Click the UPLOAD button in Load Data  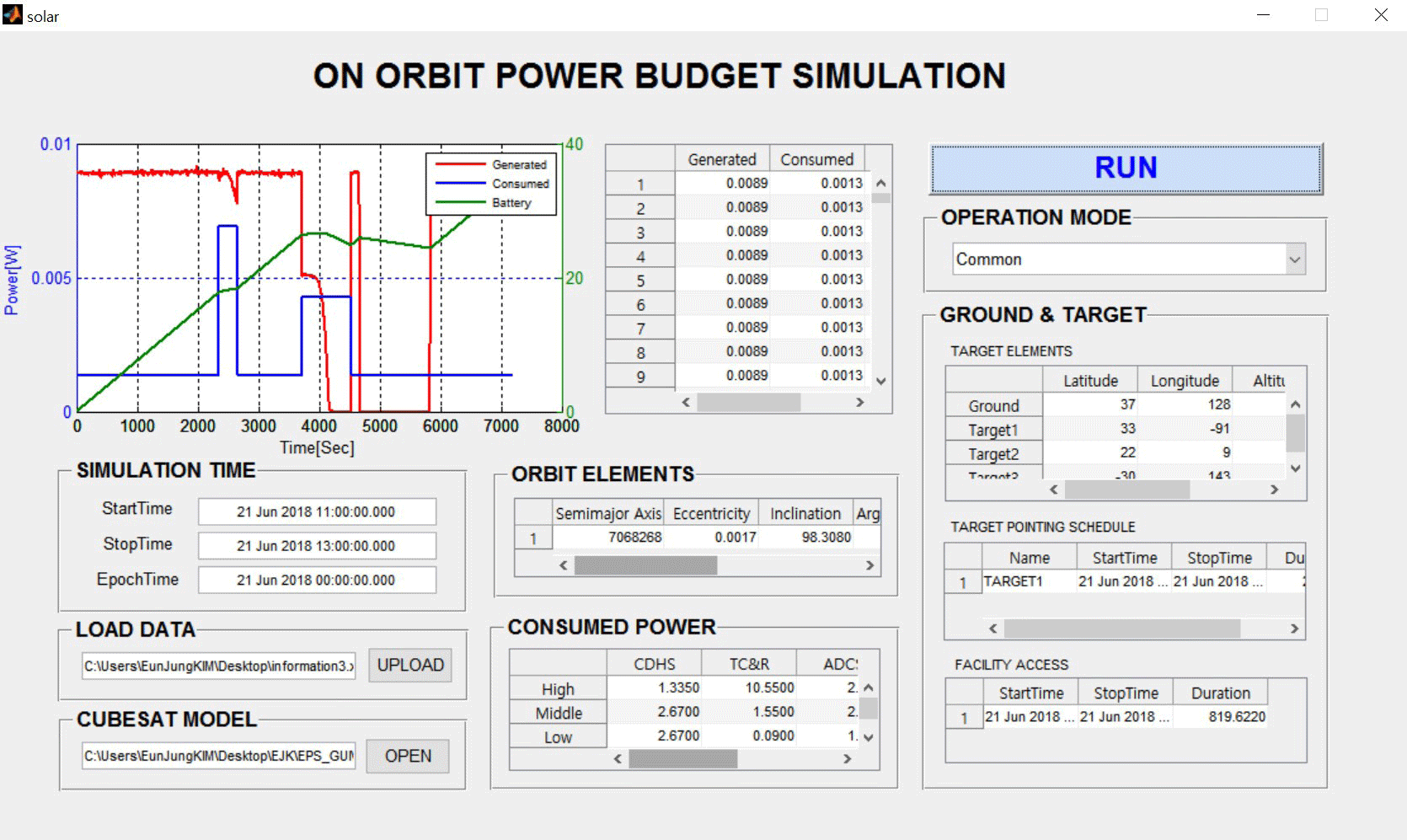(x=410, y=666)
